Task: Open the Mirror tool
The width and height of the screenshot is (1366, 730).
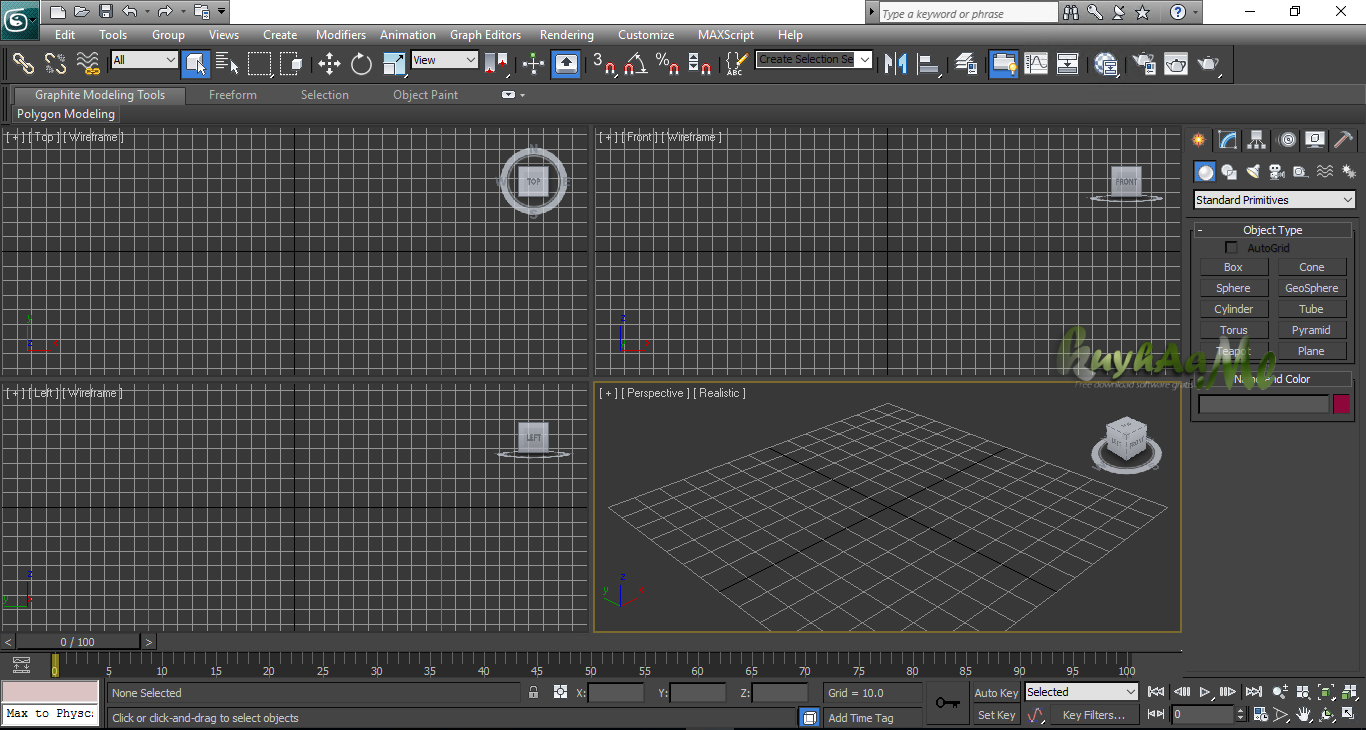Action: 896,64
